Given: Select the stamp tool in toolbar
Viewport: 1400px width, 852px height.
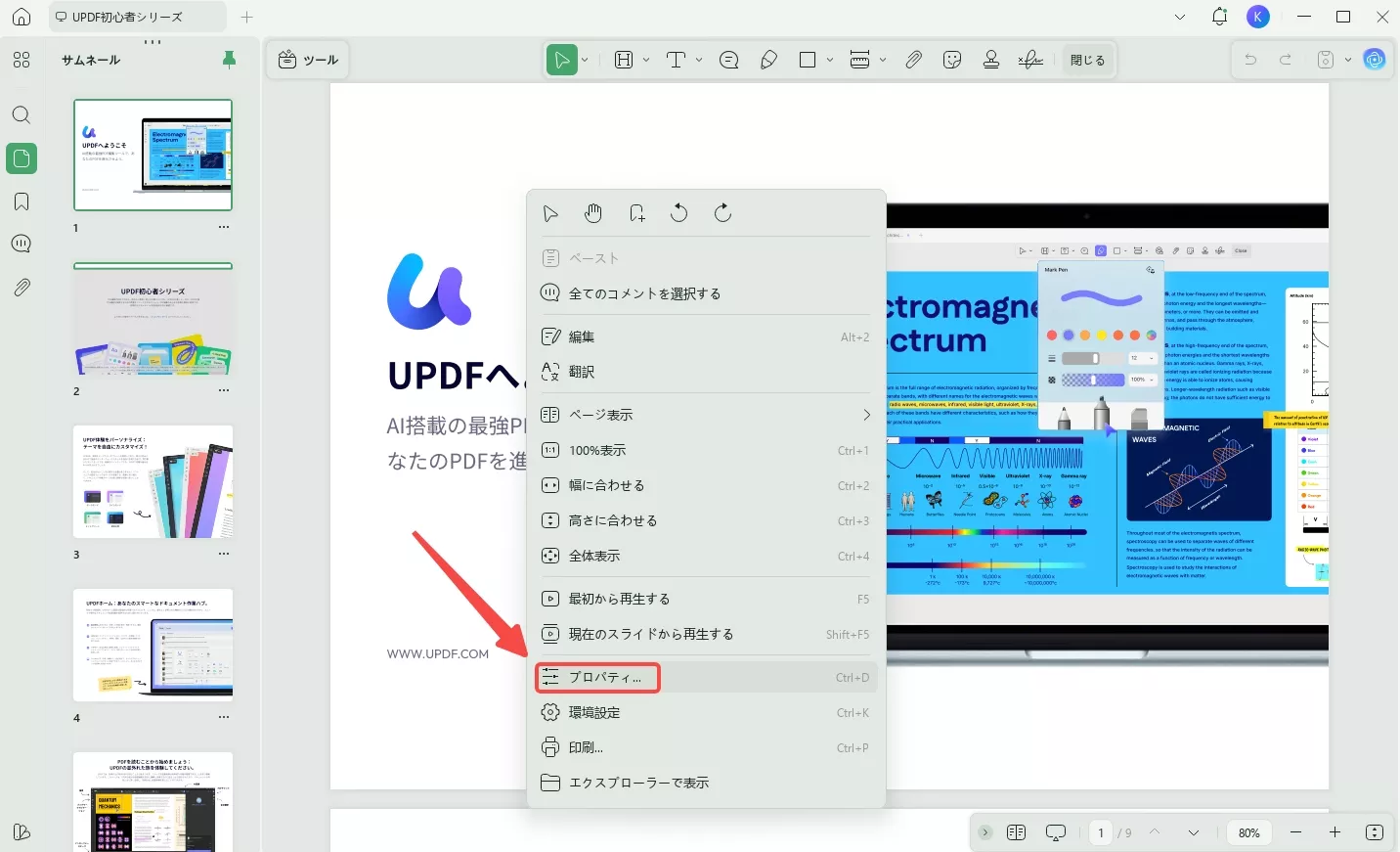Looking at the screenshot, I should pos(991,60).
